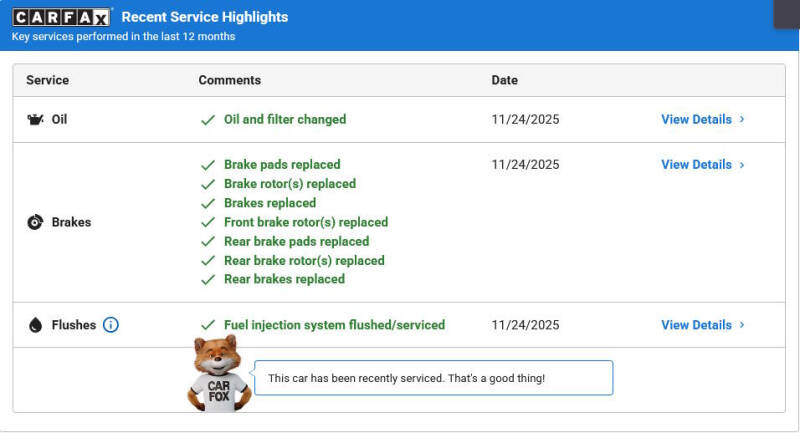Expand Brakes details using the chevron arrow
The width and height of the screenshot is (800, 433).
tap(742, 165)
